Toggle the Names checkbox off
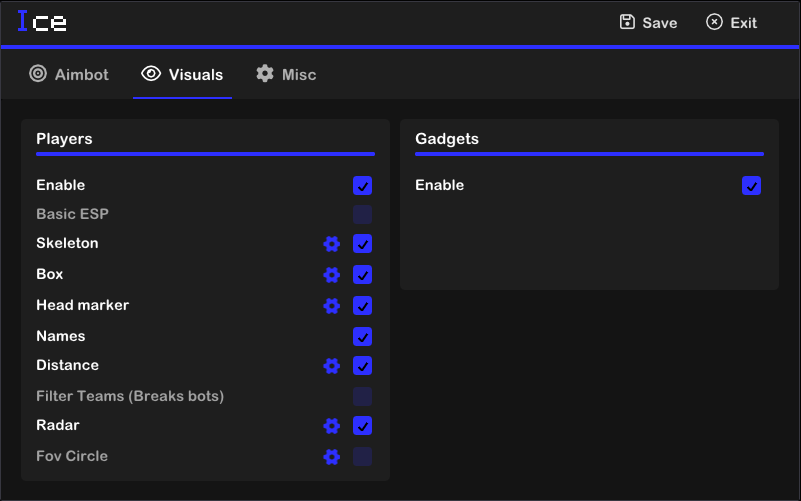Viewport: 801px width, 501px height. click(363, 337)
